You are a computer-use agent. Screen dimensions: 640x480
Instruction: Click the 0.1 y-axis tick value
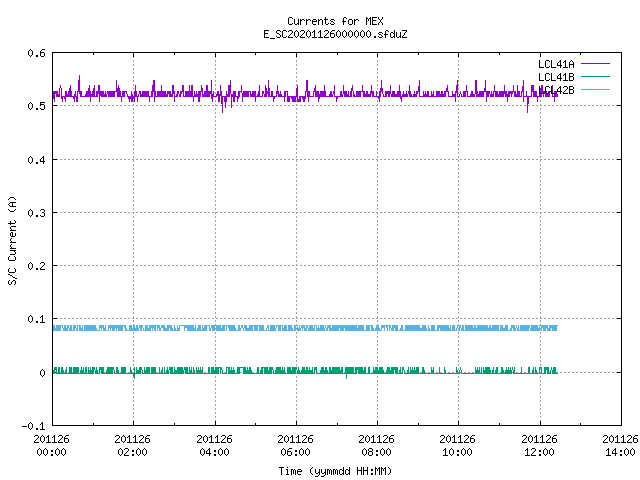coord(36,319)
